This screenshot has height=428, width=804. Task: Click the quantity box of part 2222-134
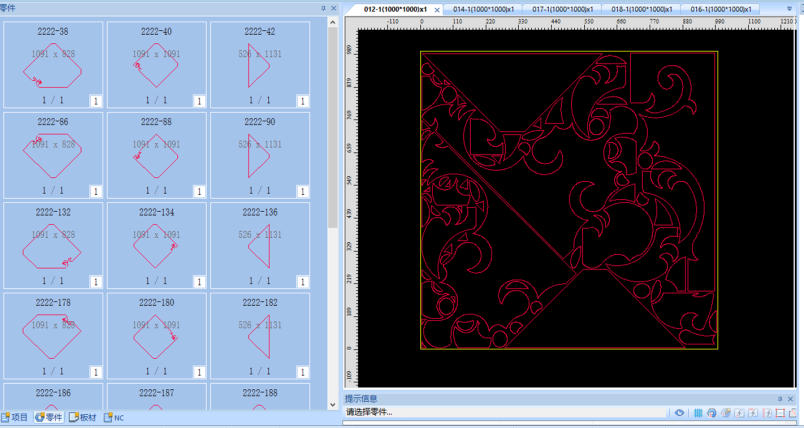tap(199, 282)
